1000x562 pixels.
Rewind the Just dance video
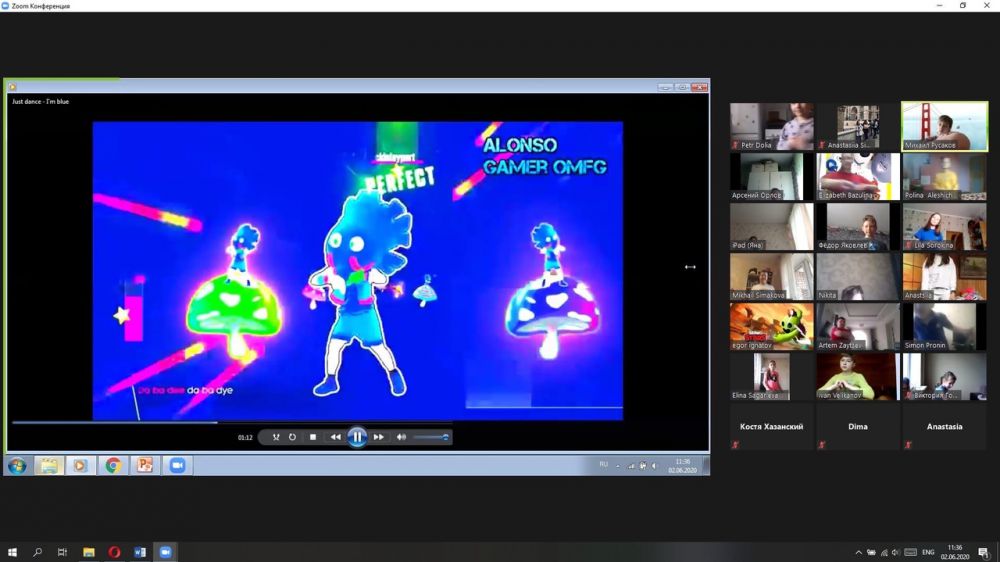pyautogui.click(x=335, y=437)
